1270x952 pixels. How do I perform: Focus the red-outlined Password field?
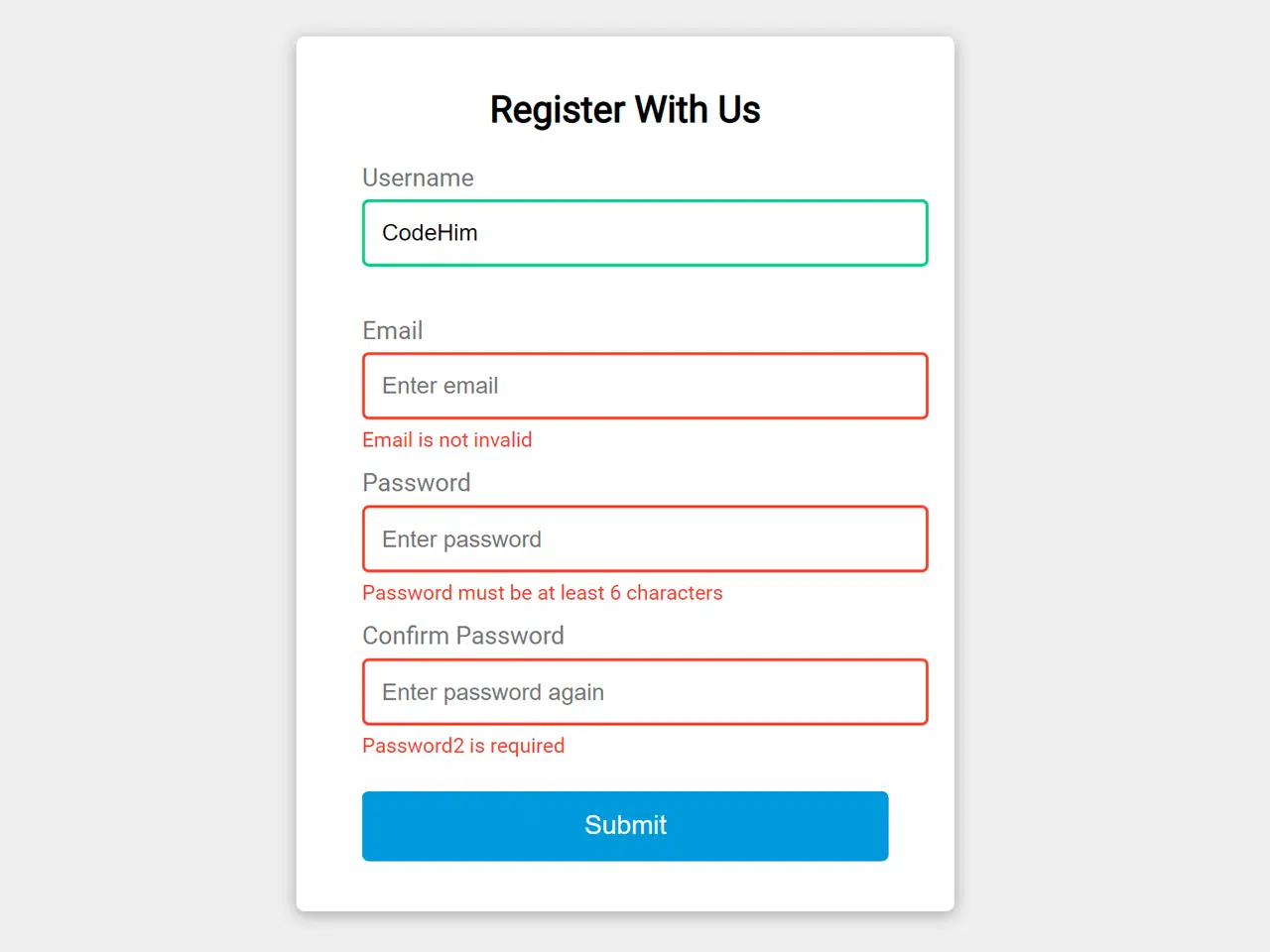pyautogui.click(x=645, y=538)
